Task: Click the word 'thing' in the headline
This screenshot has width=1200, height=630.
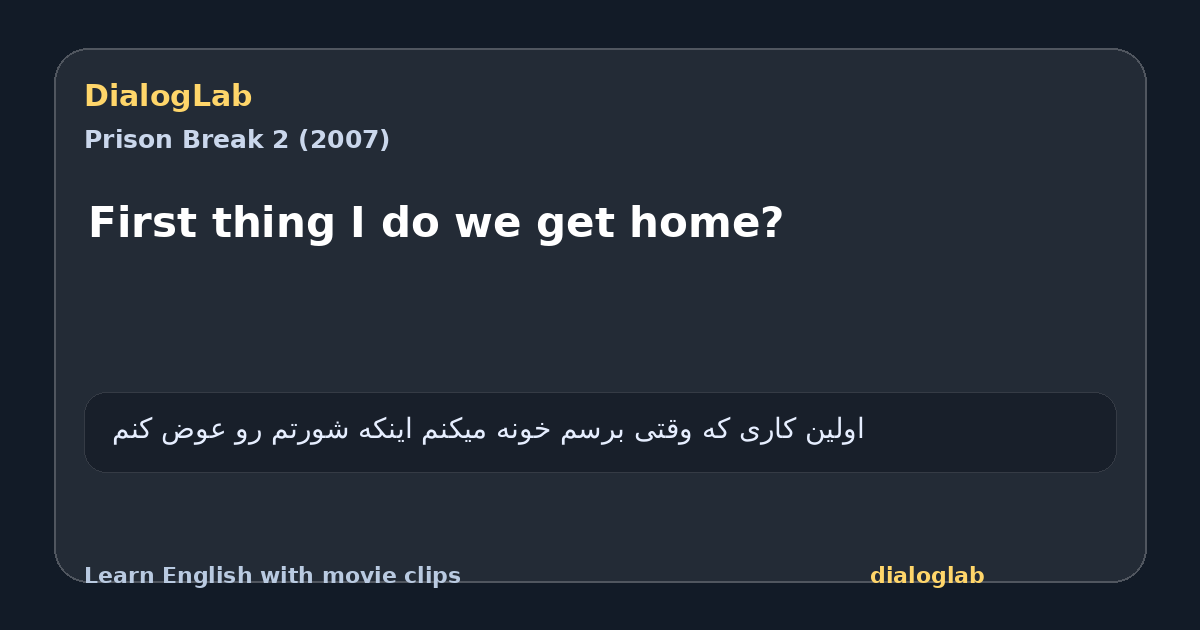Action: pos(271,223)
